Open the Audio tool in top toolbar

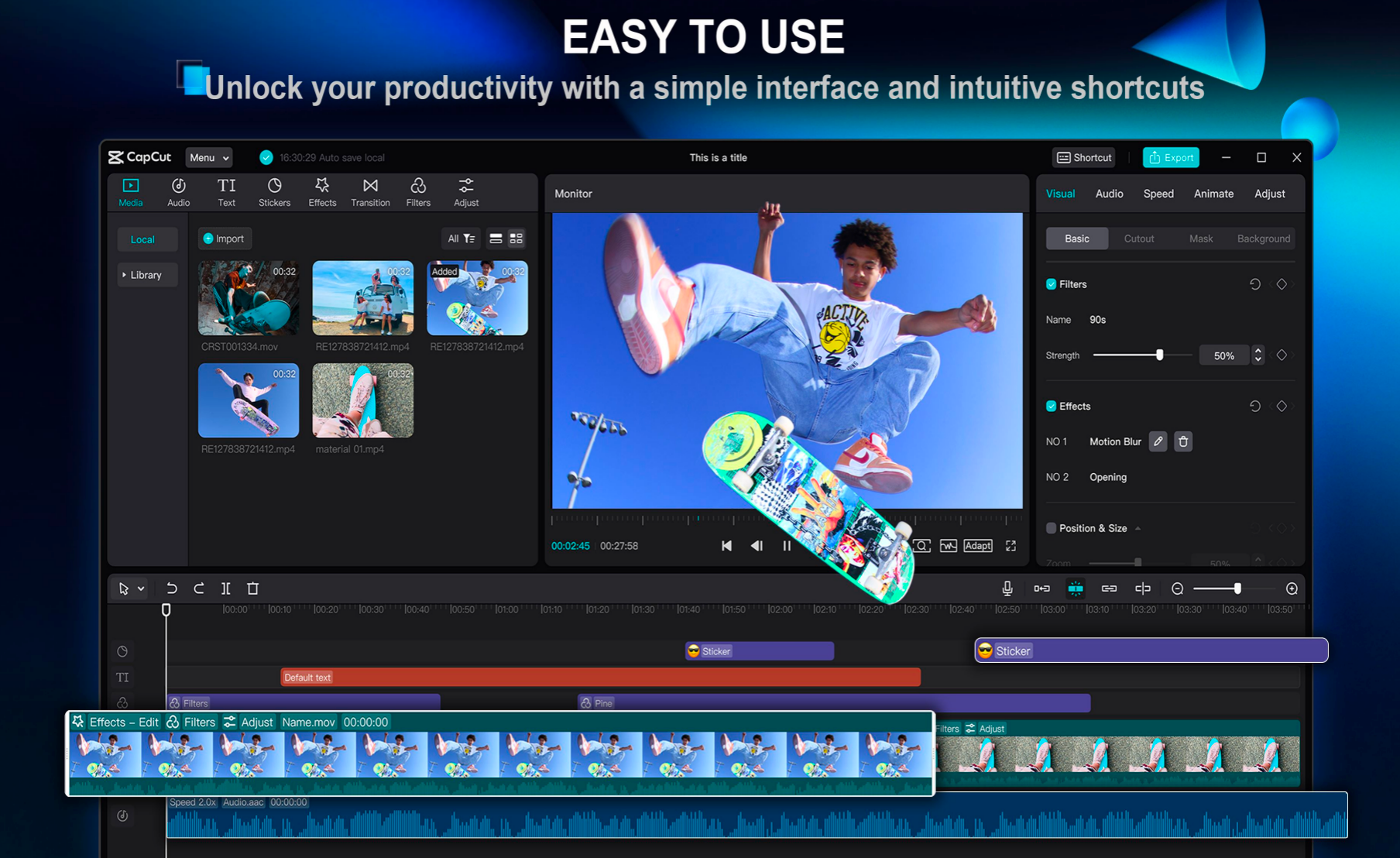[178, 192]
